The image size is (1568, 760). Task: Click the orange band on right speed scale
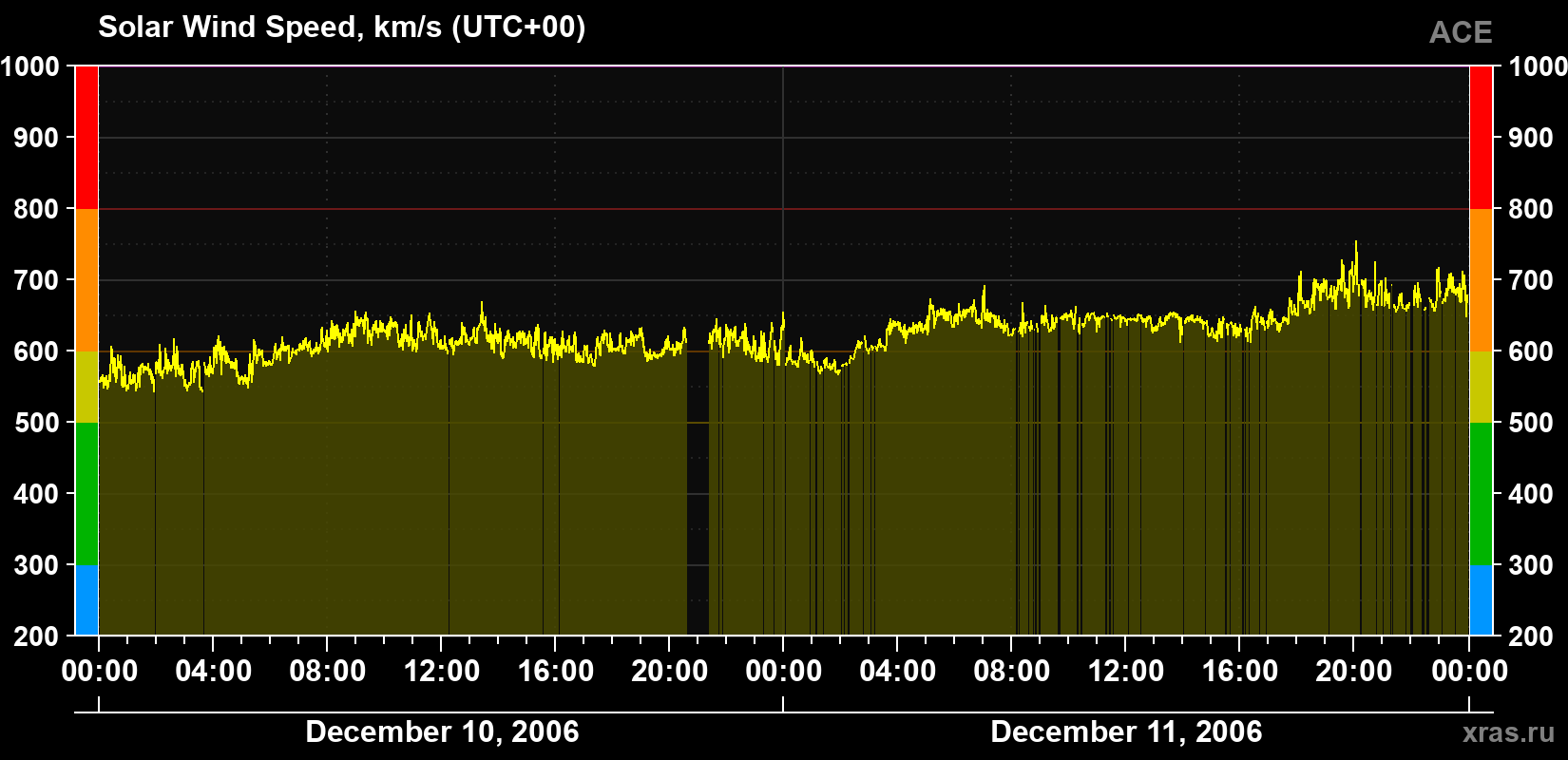point(1481,280)
